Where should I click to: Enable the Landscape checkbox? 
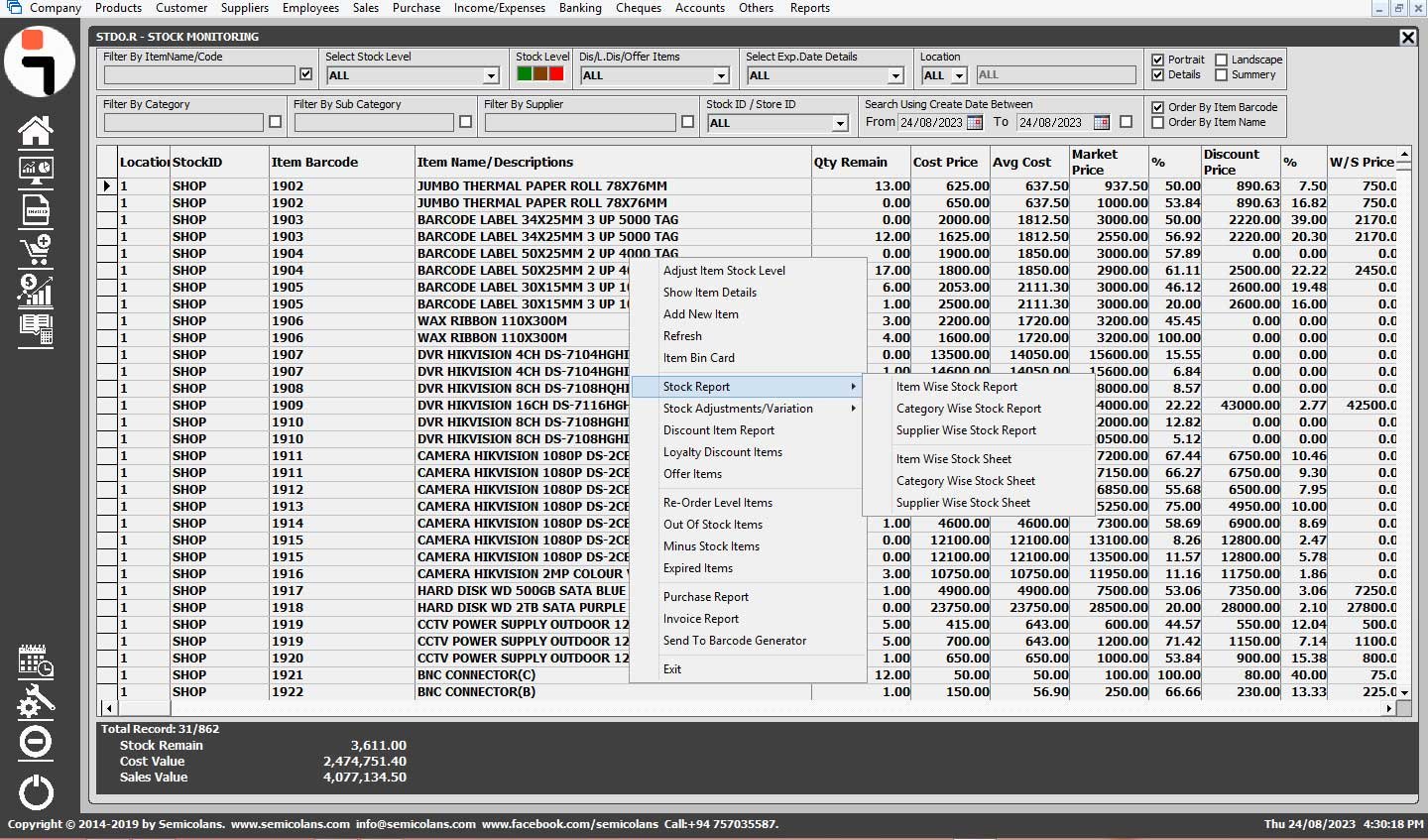point(1222,60)
